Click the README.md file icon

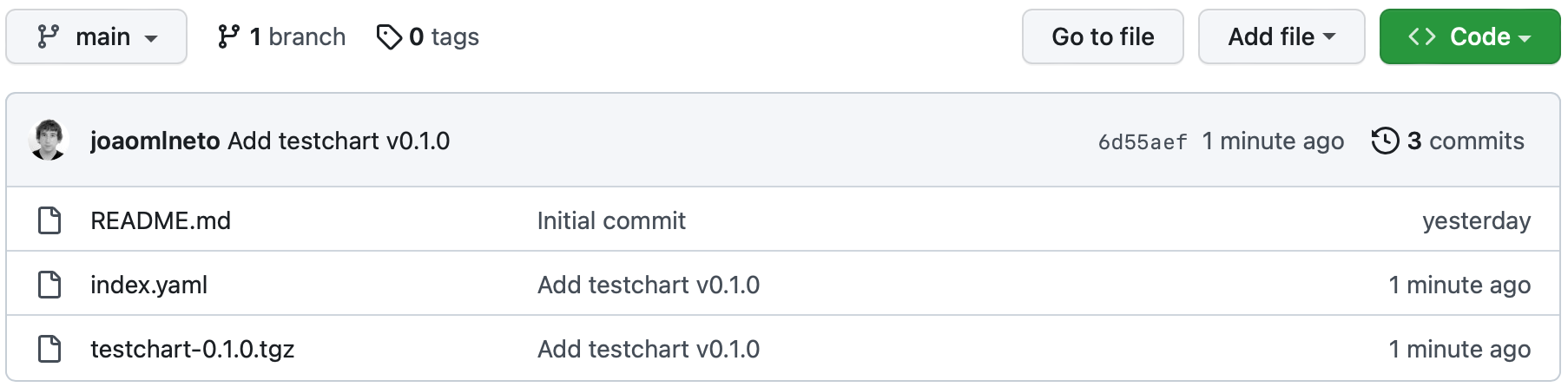tap(49, 220)
